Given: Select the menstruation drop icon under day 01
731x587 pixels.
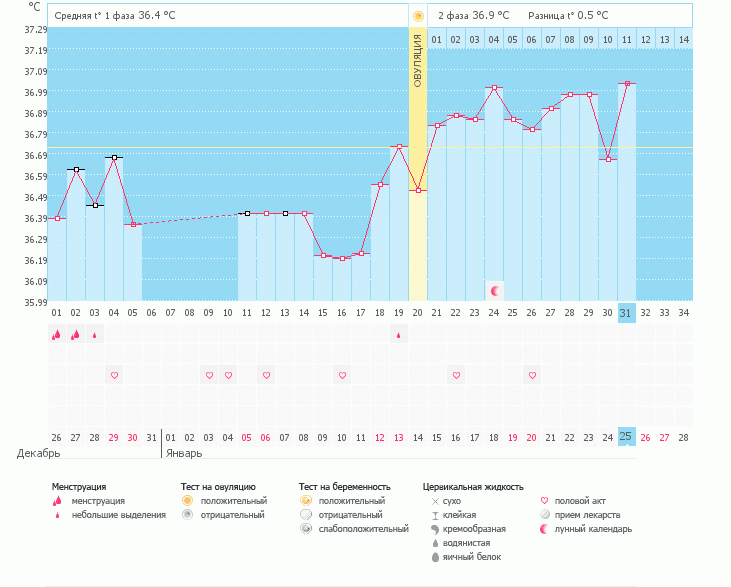Looking at the screenshot, I should click(56, 336).
